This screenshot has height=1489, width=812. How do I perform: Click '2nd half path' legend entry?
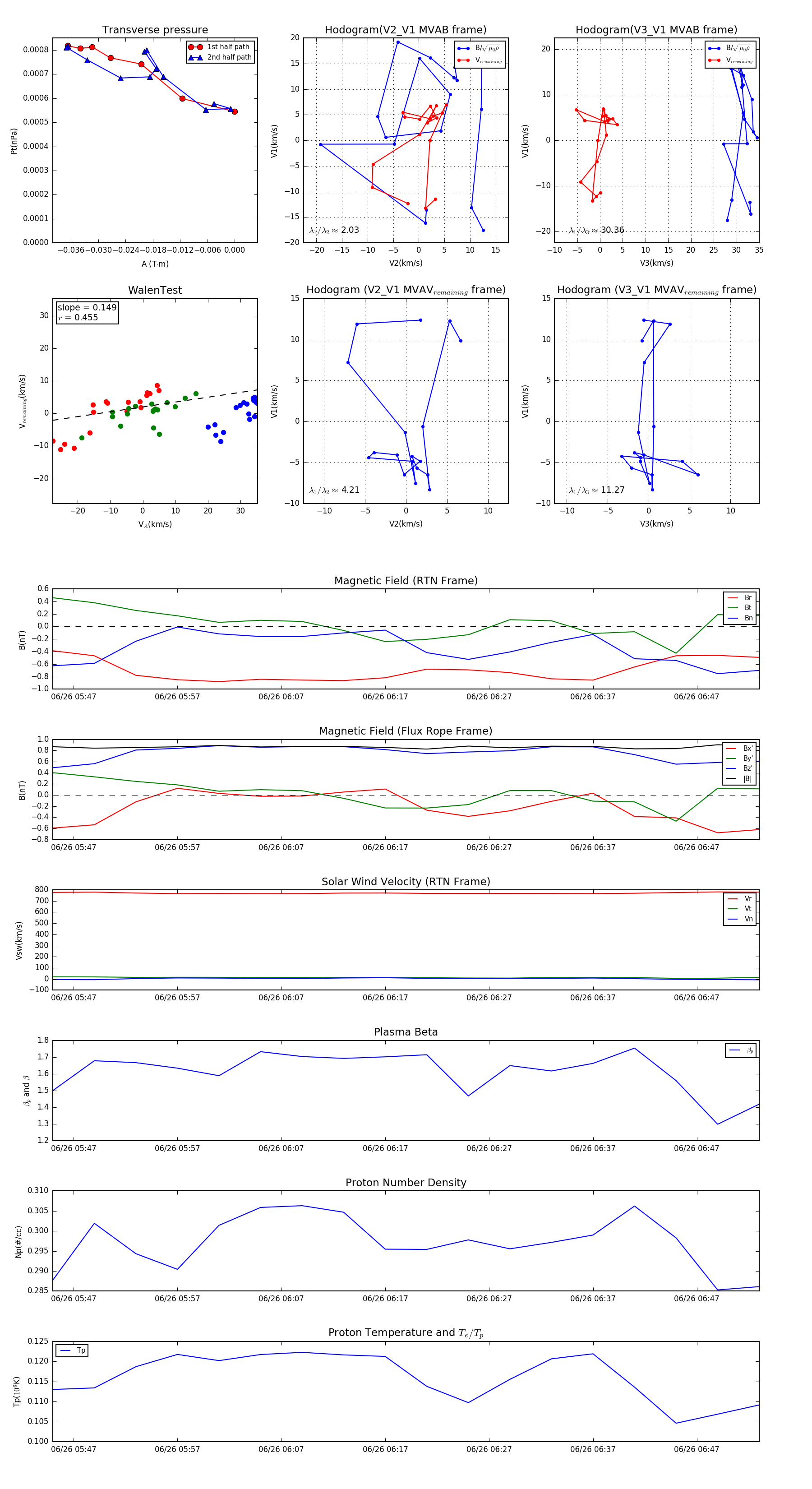pyautogui.click(x=220, y=57)
